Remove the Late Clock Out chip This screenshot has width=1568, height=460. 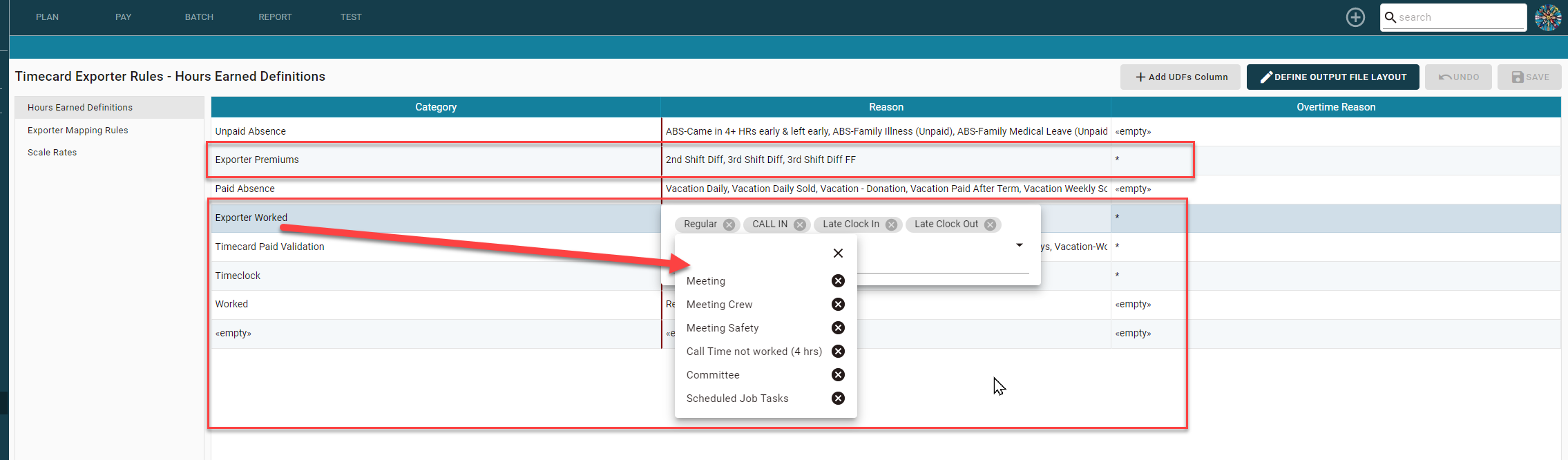click(990, 224)
